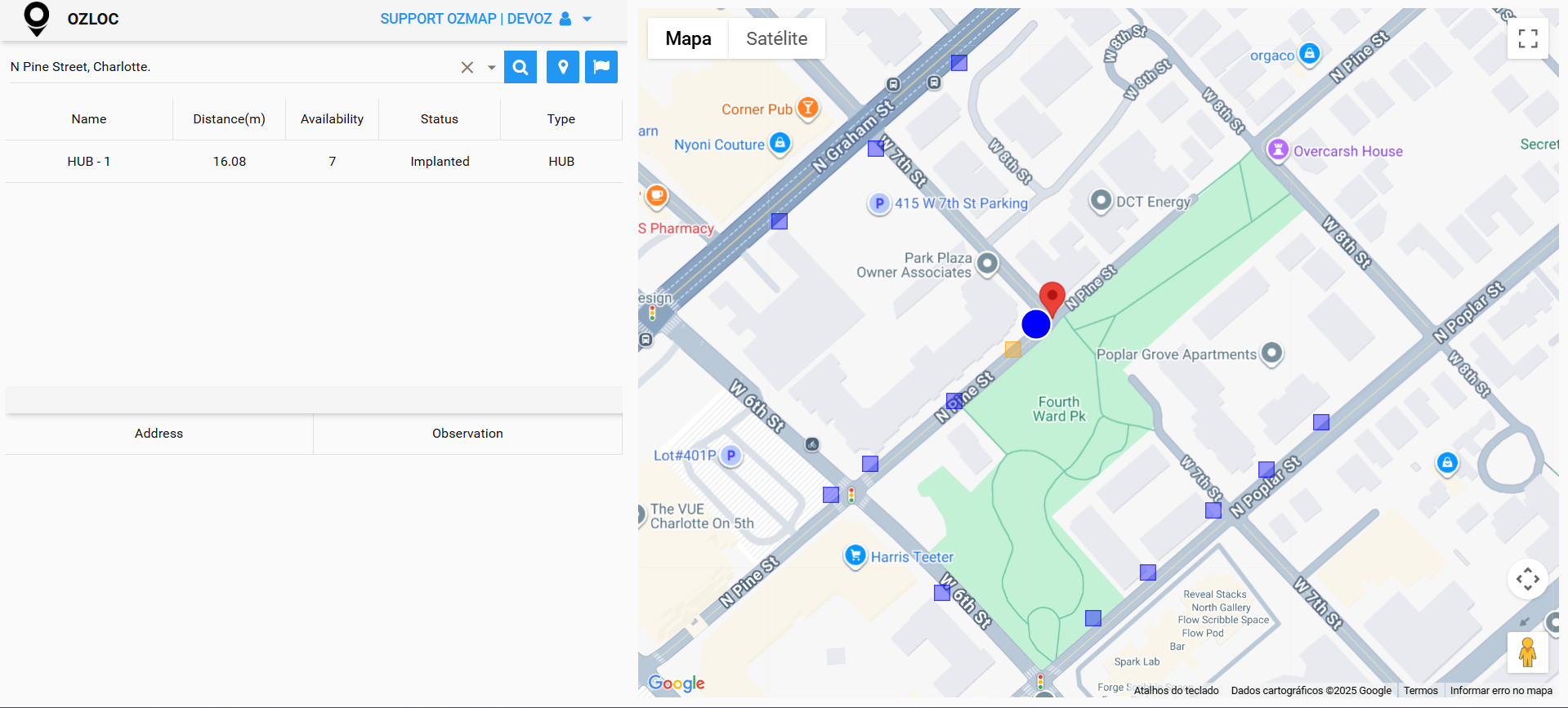Click the Park Plaza Owner Associates icon
This screenshot has width=1568, height=708.
[x=988, y=264]
